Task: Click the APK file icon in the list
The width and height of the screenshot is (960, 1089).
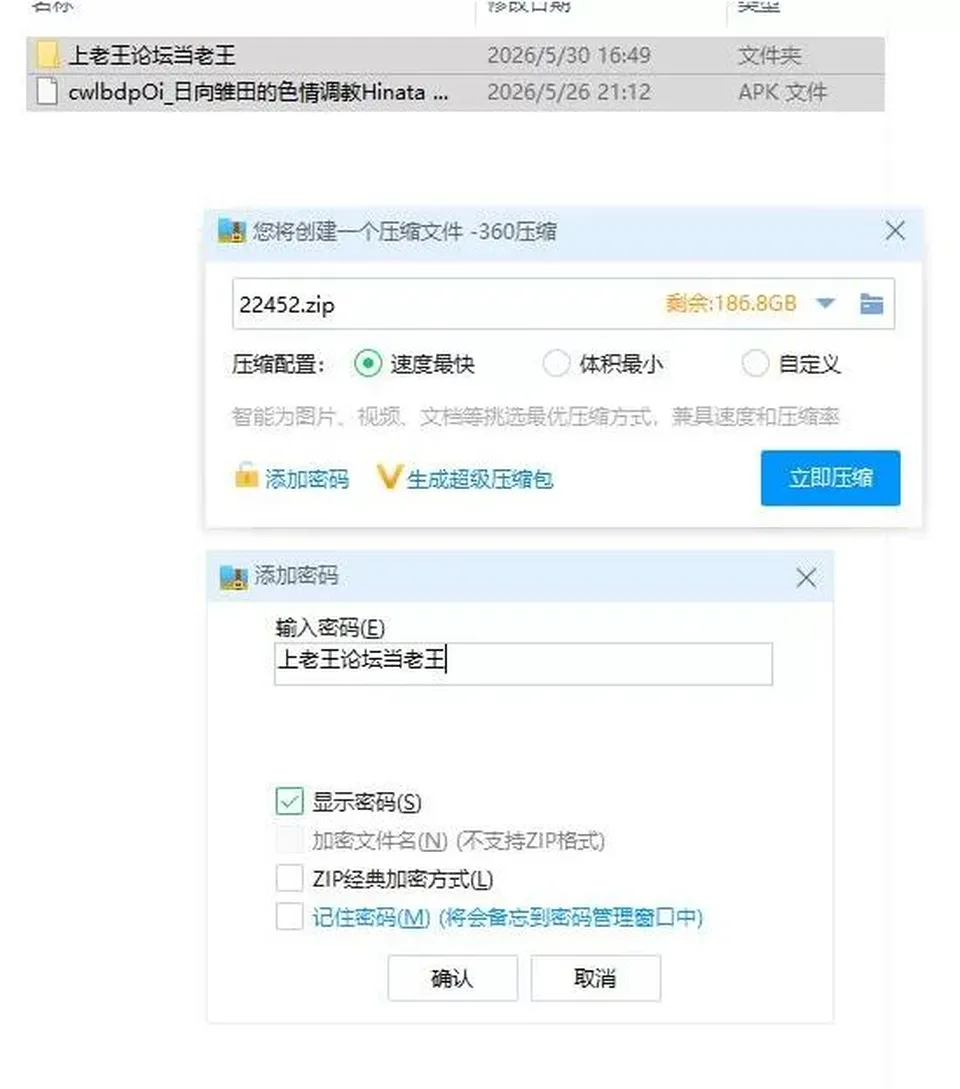Action: pyautogui.click(x=47, y=92)
